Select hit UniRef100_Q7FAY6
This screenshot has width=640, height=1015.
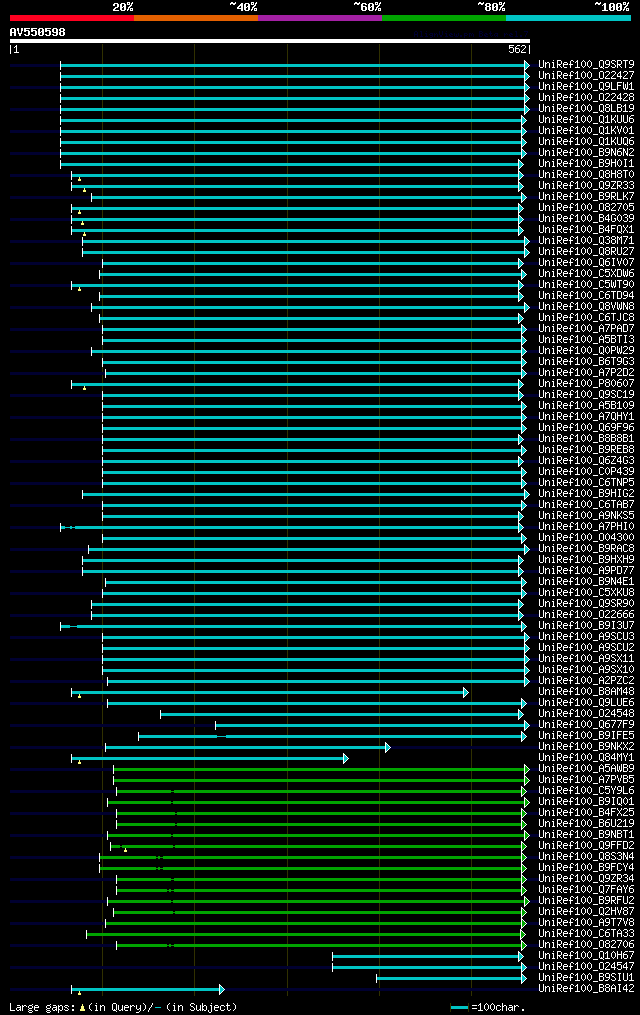pos(586,890)
